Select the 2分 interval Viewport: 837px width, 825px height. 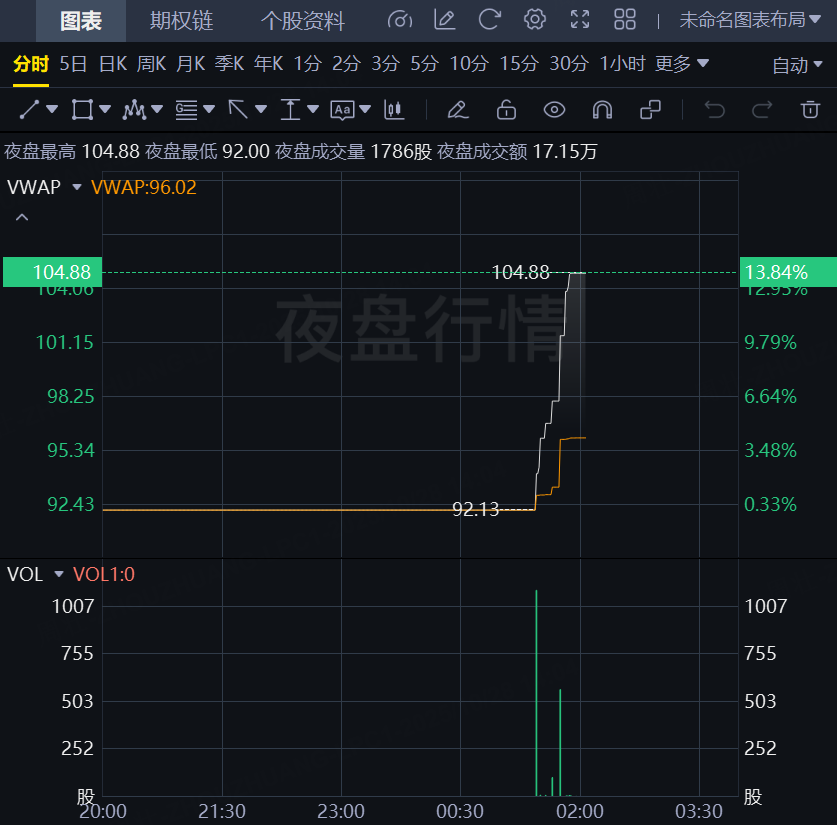tap(346, 64)
